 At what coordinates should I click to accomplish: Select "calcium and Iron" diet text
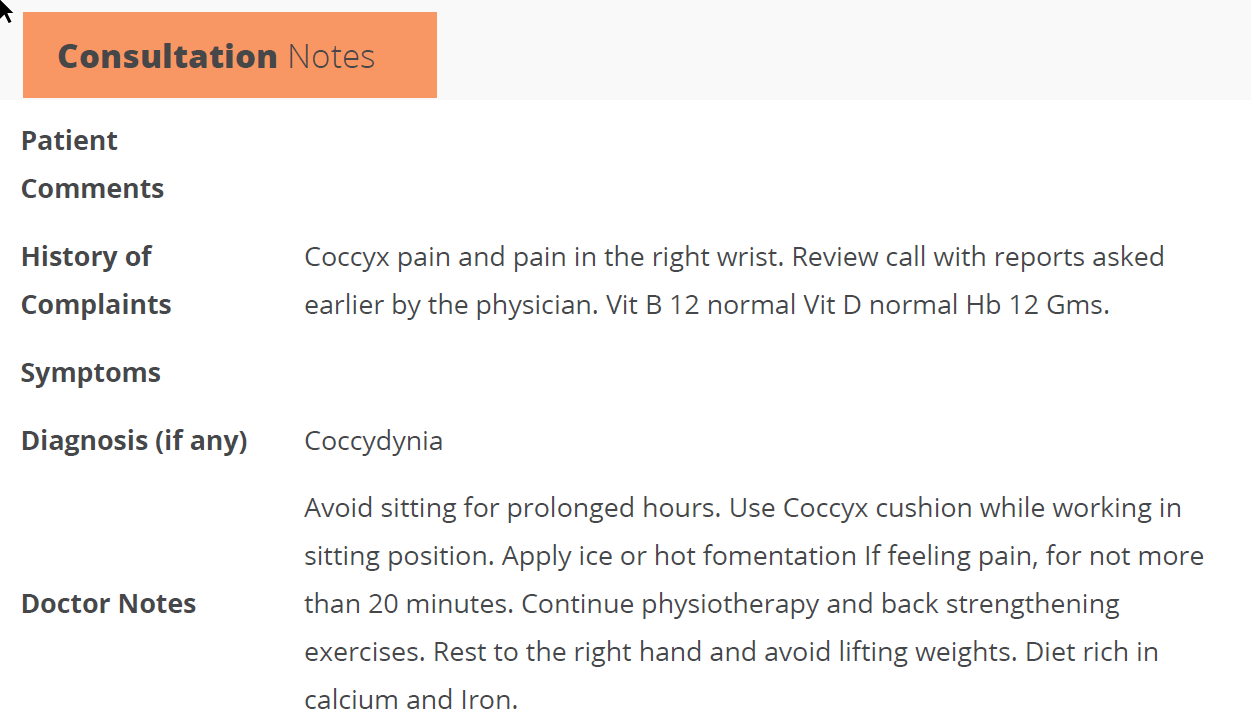pyautogui.click(x=411, y=700)
